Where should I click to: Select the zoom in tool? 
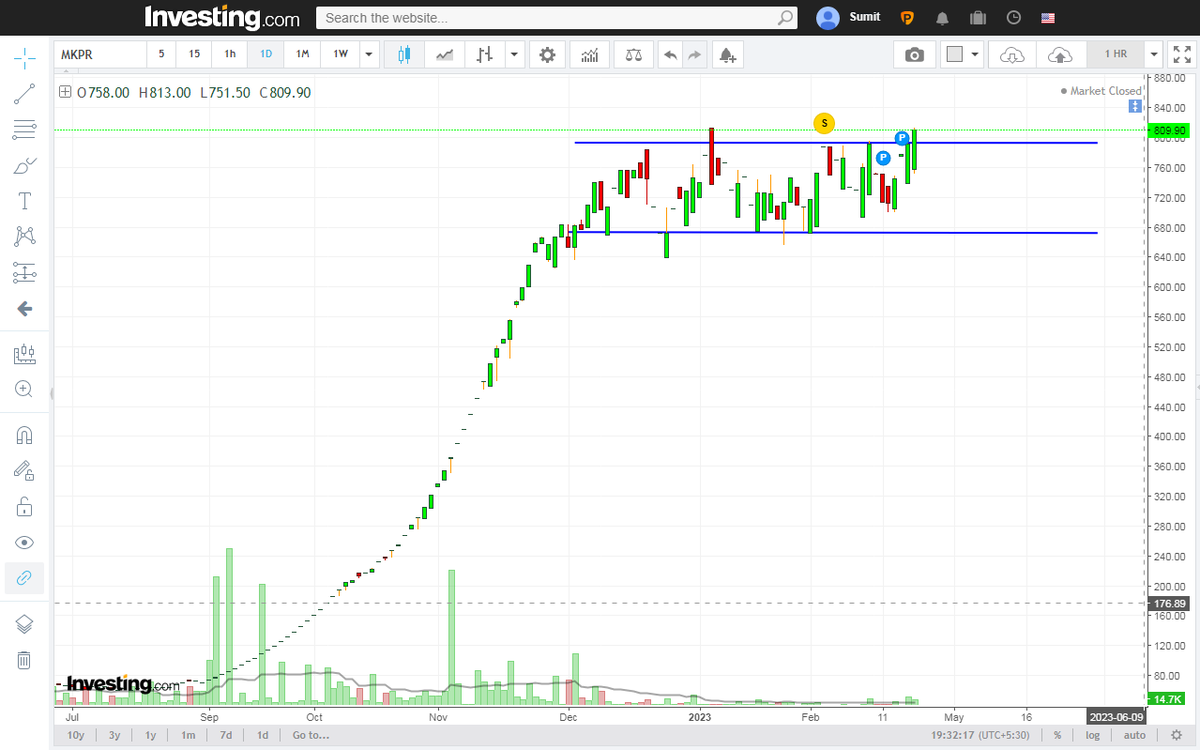(x=24, y=389)
